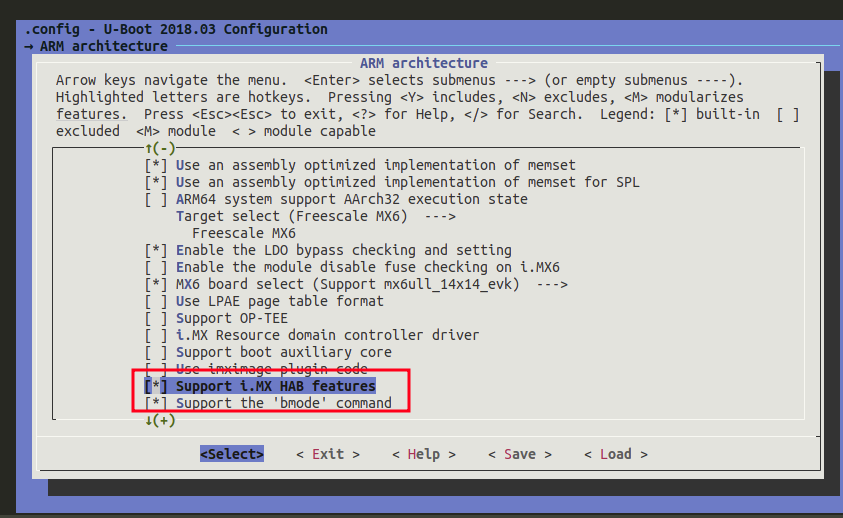Toggle LDO bypass checking and setting
The height and width of the screenshot is (518, 843).
[156, 250]
